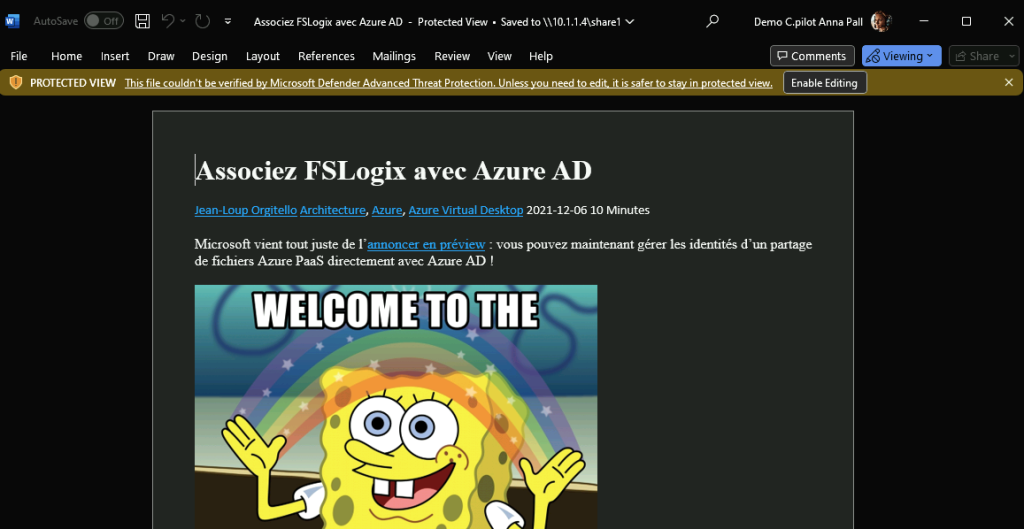Click the Undo arrow icon
1024x529 pixels.
(168, 21)
